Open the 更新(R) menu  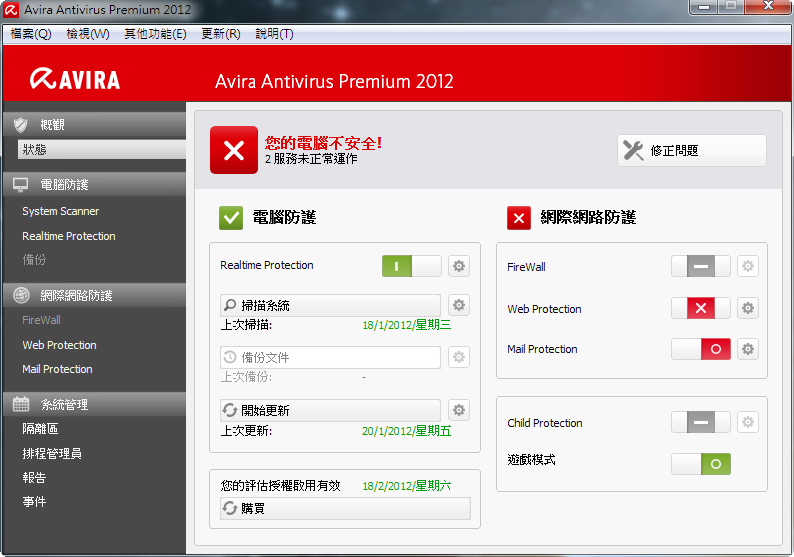(x=220, y=34)
